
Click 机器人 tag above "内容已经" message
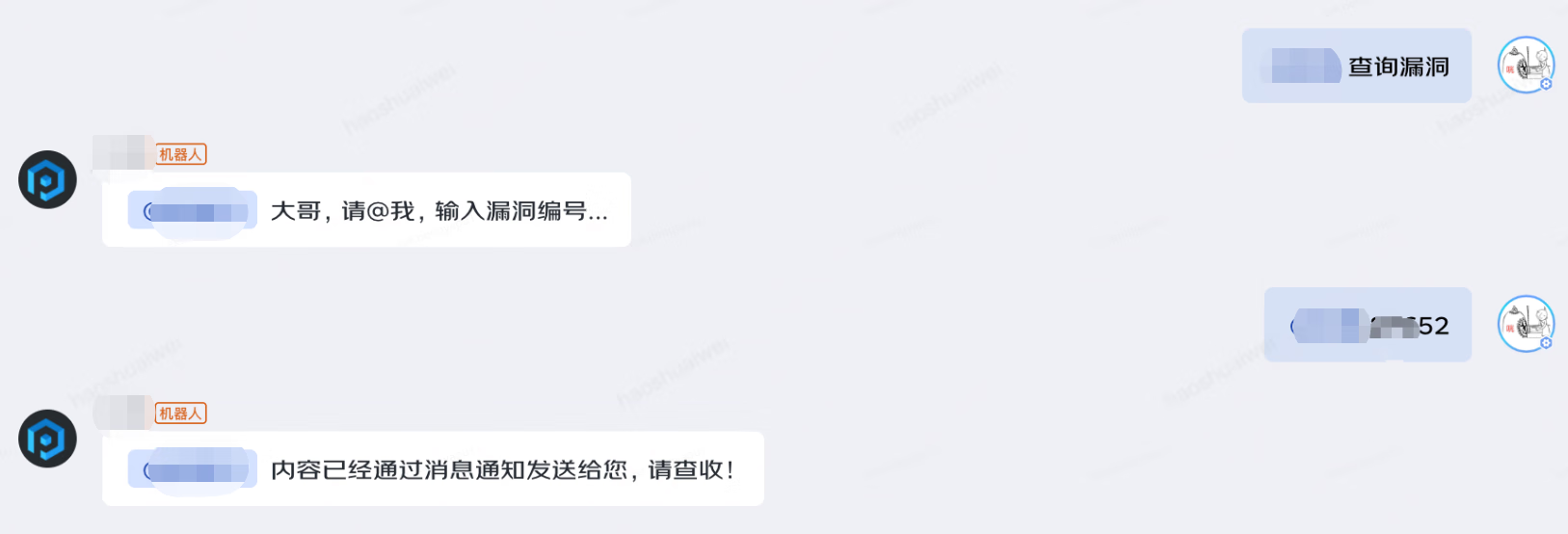coord(181,414)
